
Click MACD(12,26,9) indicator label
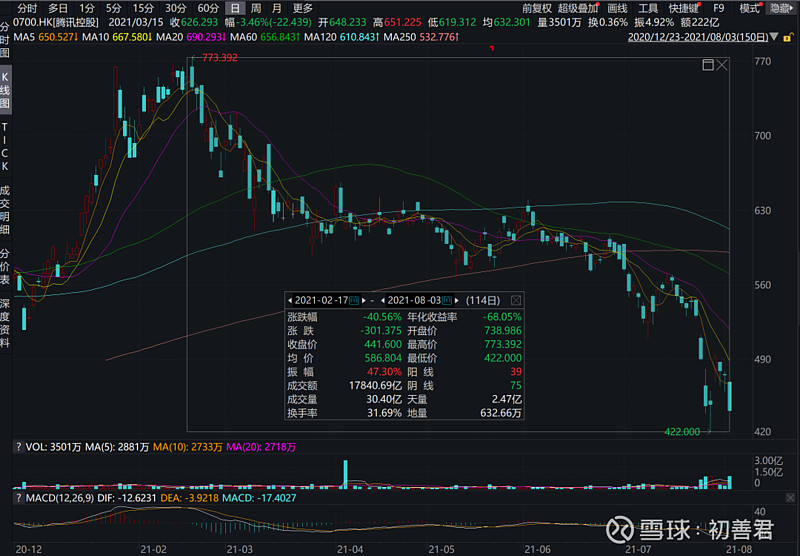[x=59, y=498]
